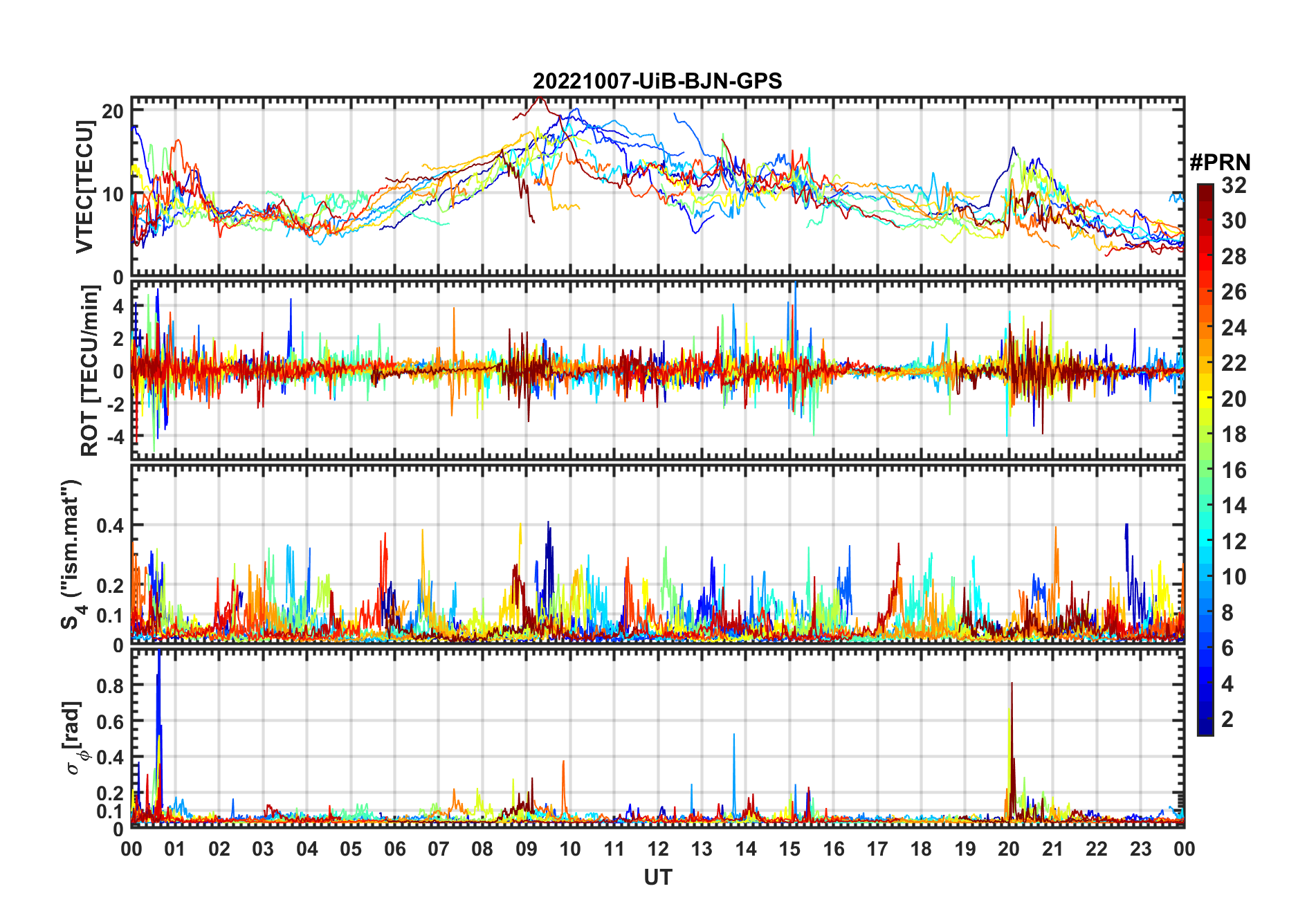This screenshot has width=1316, height=920.
Task: Click x-axis hour tick 23
Action: click(x=1140, y=849)
